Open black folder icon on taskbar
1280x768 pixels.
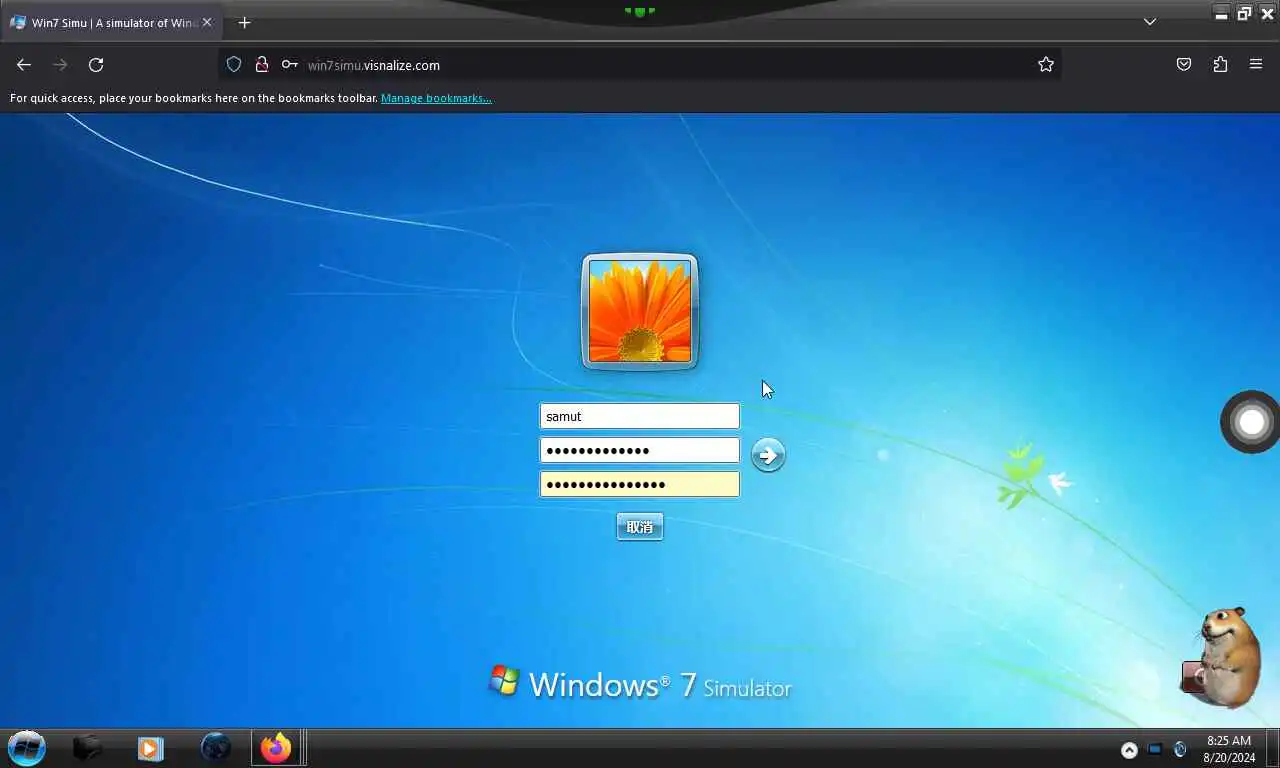click(x=88, y=748)
